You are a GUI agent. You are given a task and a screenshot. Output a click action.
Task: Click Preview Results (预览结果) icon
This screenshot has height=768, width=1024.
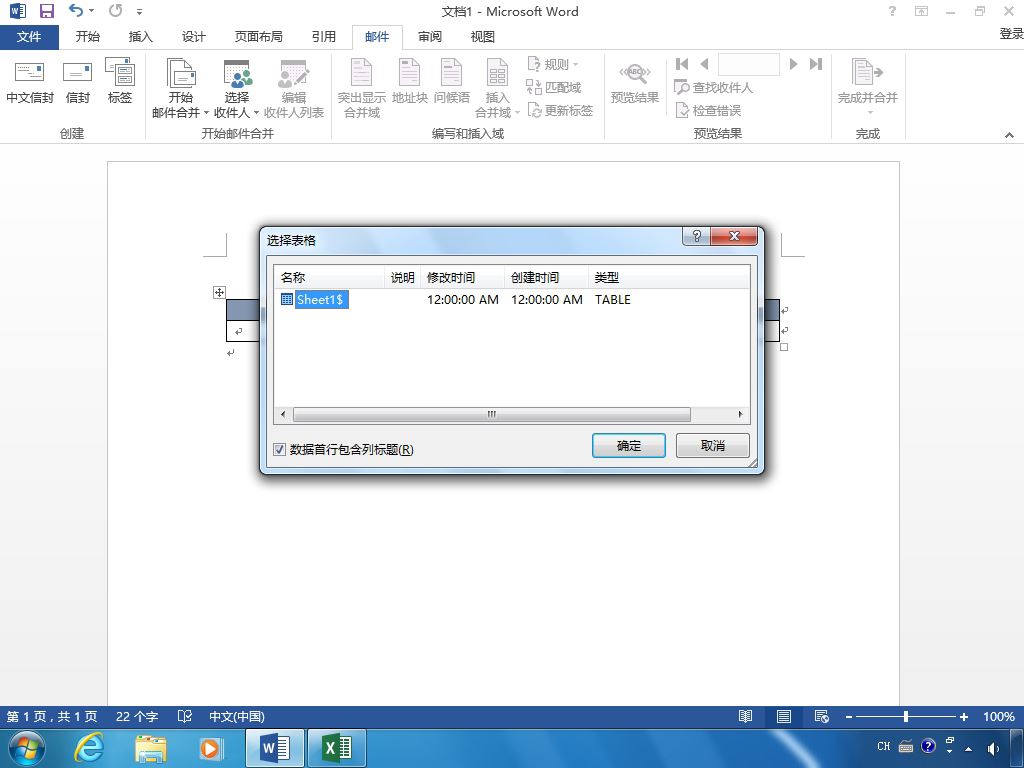point(635,82)
